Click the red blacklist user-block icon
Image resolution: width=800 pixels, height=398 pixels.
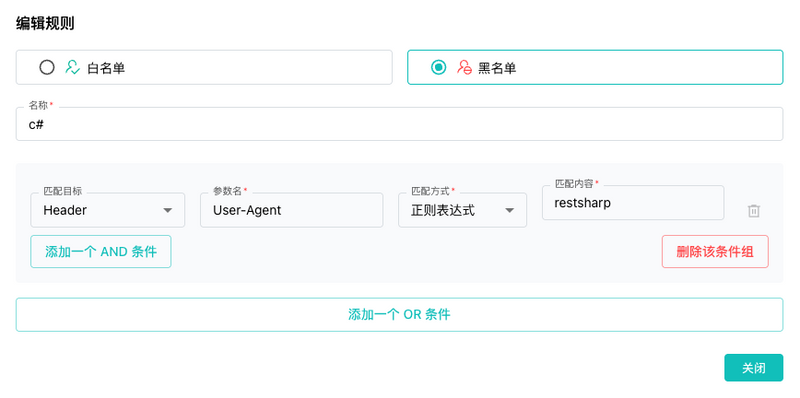coord(464,67)
